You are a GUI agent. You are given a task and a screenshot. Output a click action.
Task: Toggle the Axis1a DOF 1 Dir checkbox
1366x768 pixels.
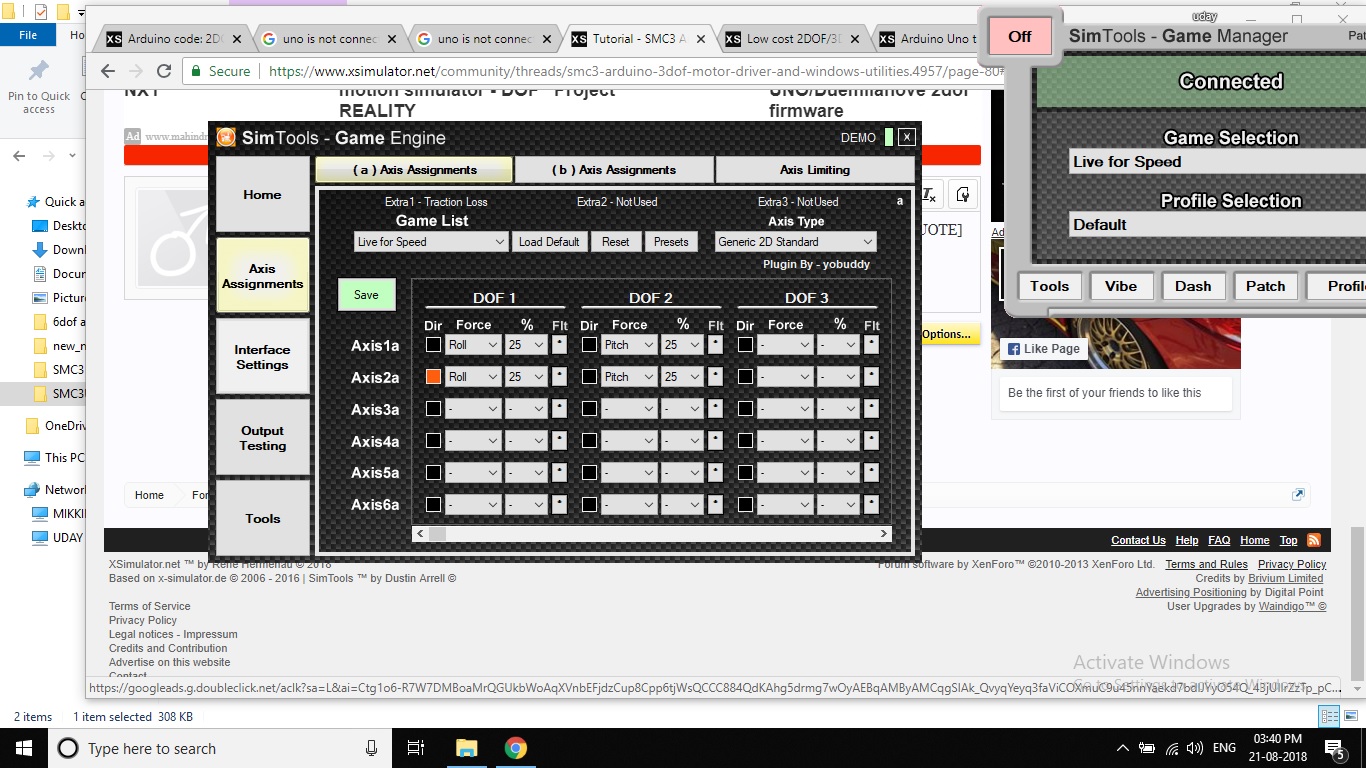433,345
